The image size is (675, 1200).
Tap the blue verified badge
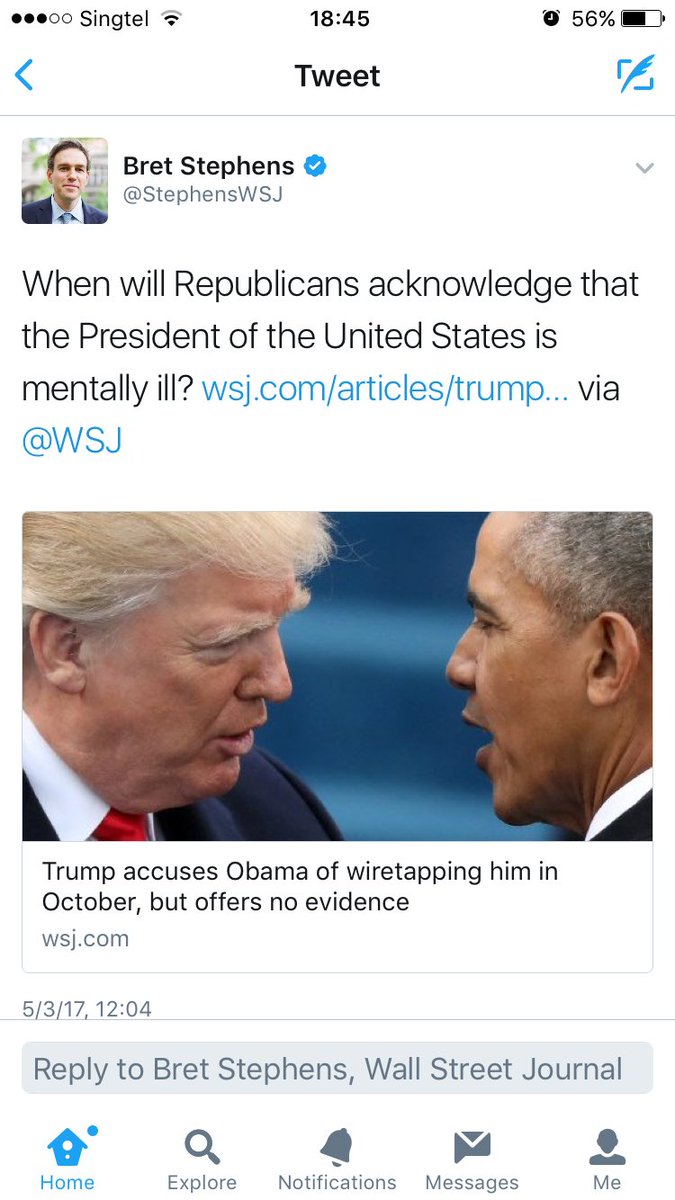[315, 166]
